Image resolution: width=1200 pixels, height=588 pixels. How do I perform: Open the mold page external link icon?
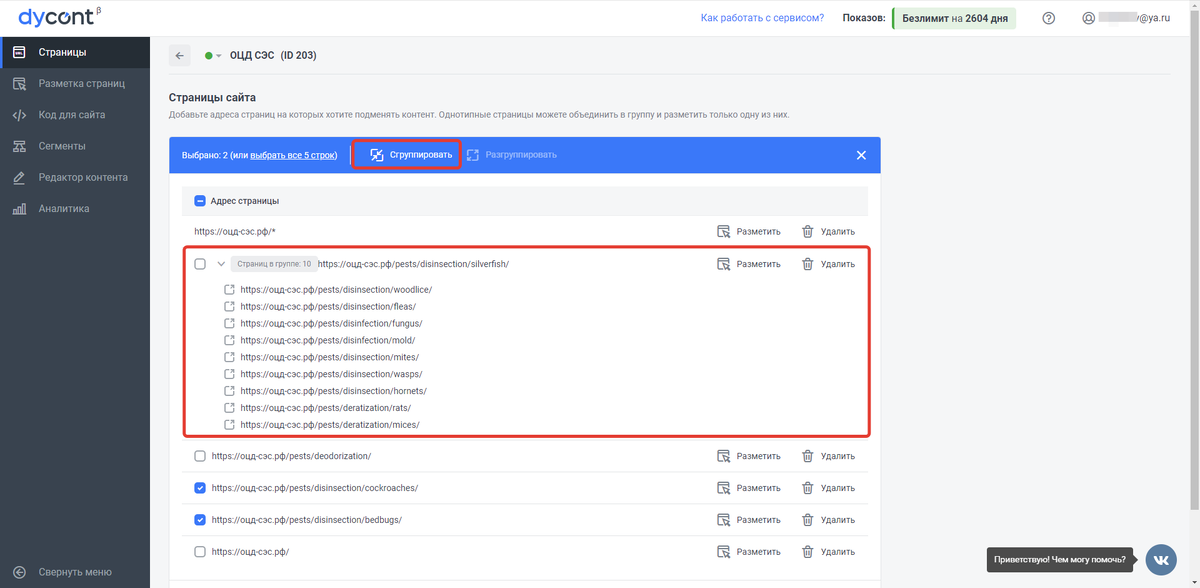point(229,340)
